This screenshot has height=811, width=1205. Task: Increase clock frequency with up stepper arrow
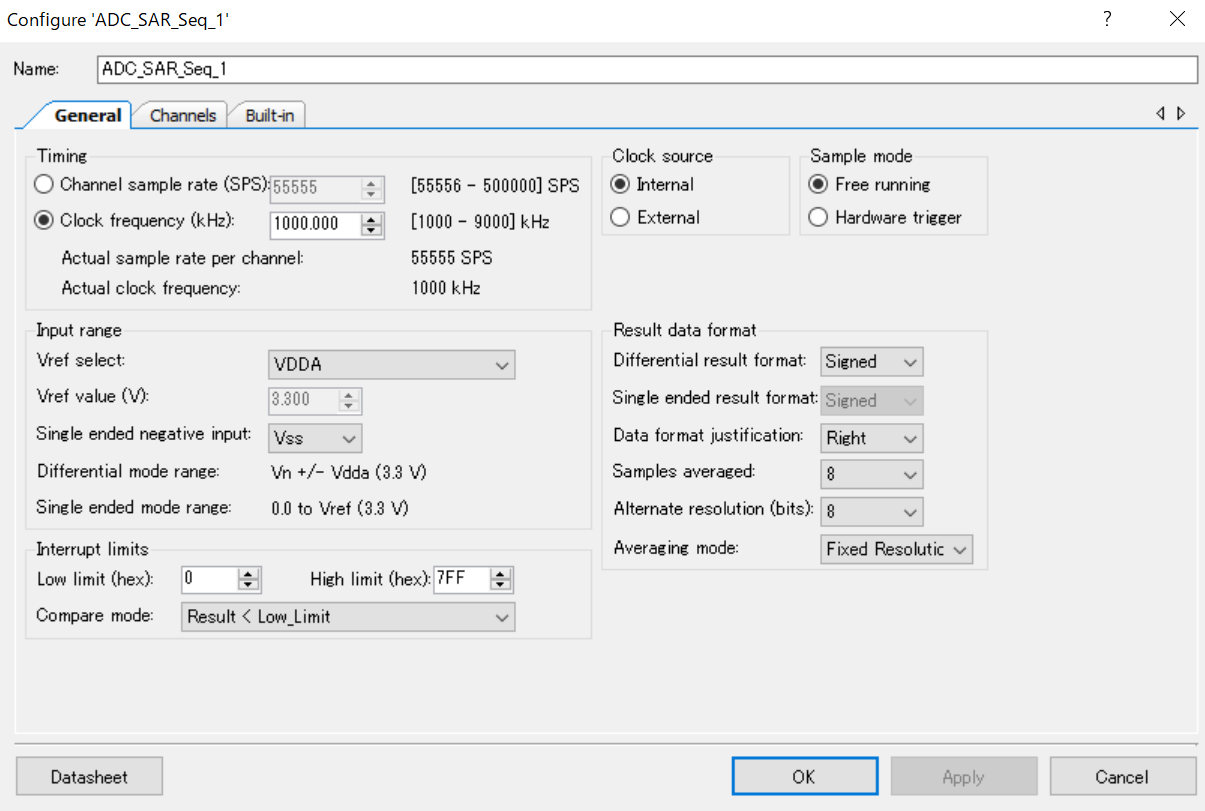[372, 217]
